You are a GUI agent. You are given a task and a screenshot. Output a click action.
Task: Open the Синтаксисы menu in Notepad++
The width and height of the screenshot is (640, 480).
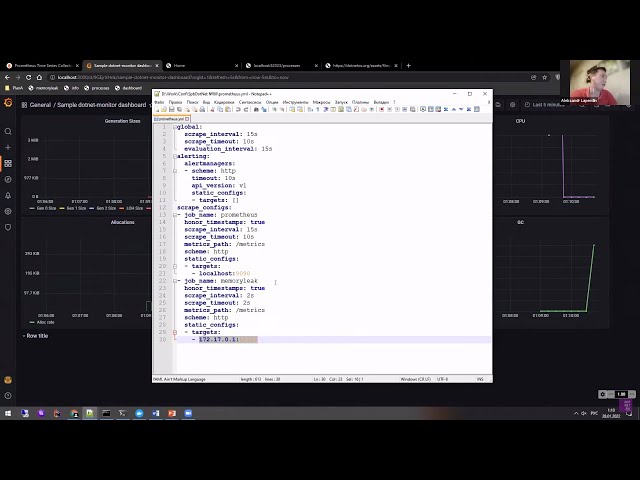(x=250, y=102)
